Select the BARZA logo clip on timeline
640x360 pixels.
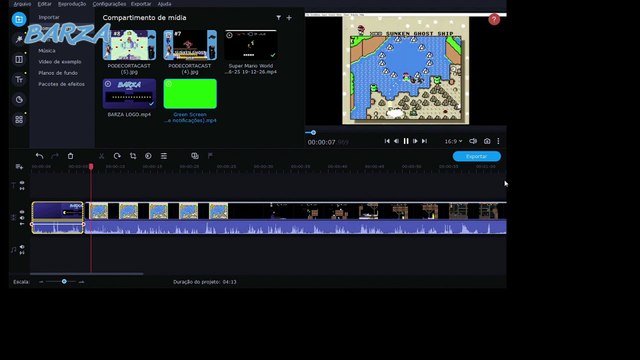[x=58, y=218]
